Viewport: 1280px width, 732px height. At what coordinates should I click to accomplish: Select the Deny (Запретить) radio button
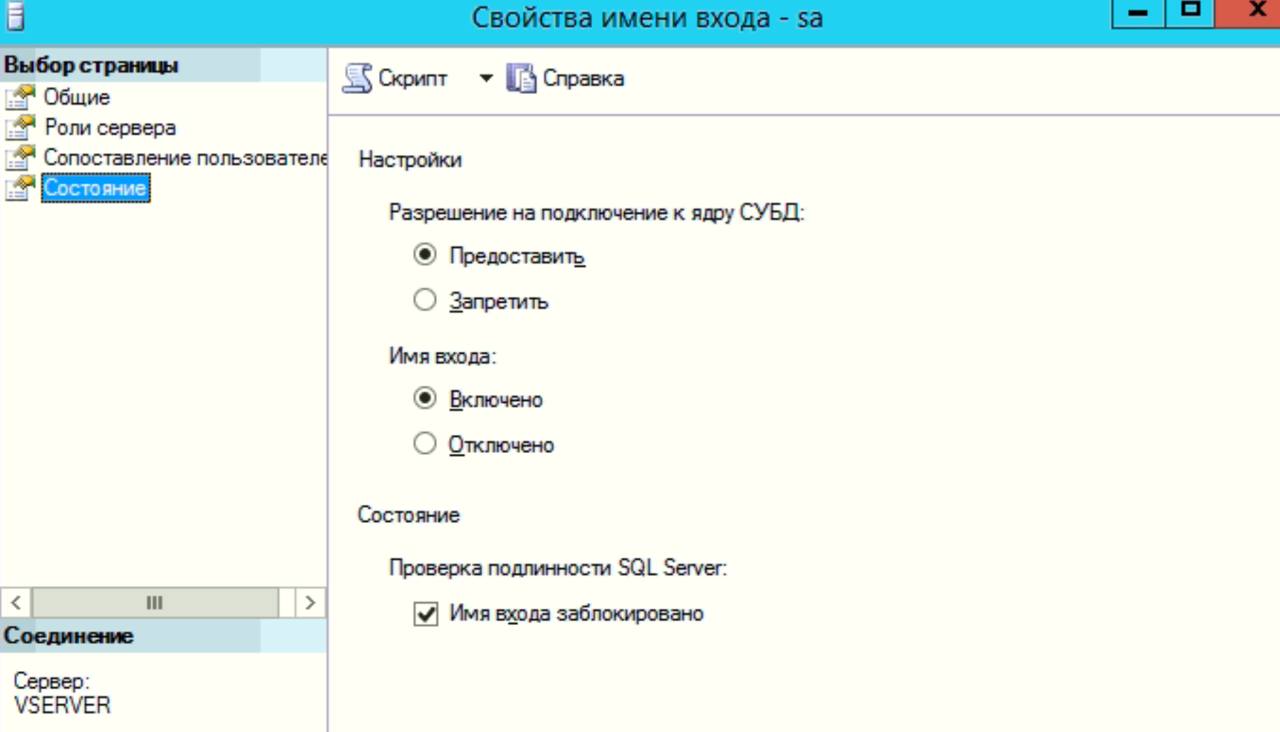pos(425,300)
